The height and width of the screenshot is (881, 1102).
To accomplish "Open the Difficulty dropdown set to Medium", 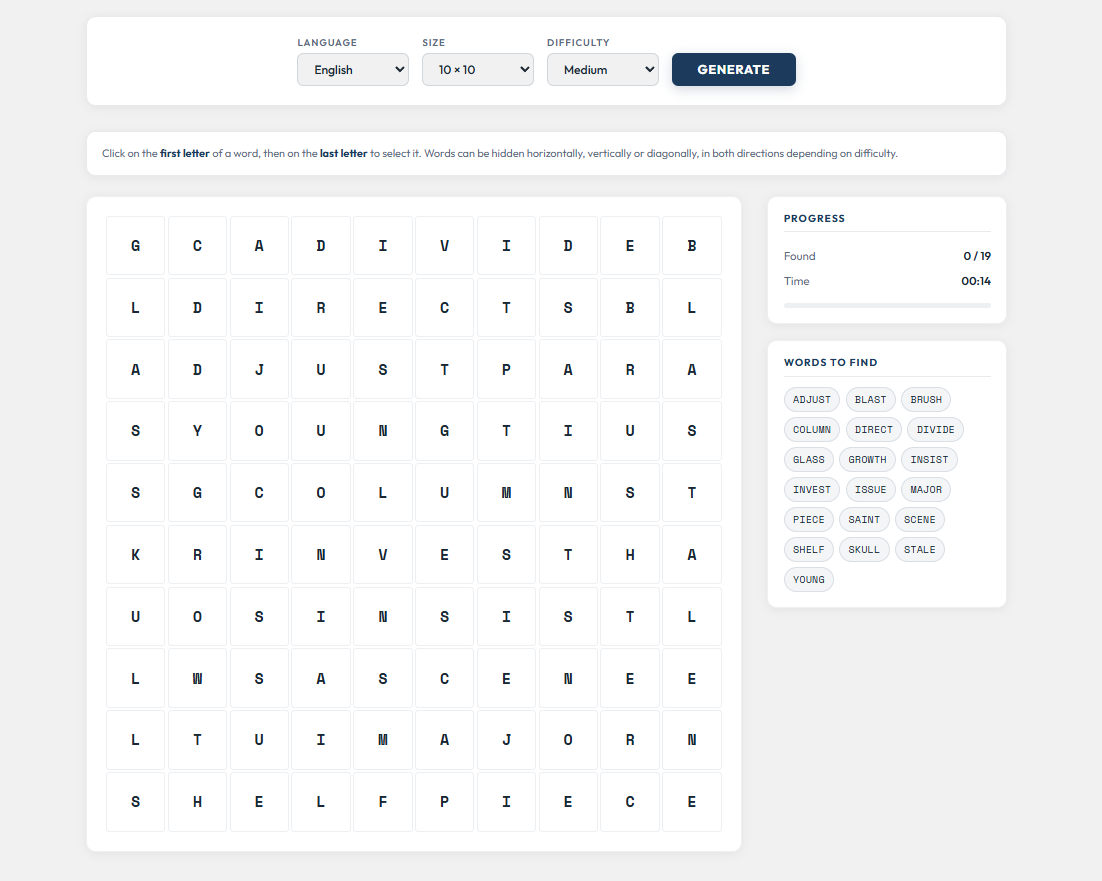I will point(602,70).
